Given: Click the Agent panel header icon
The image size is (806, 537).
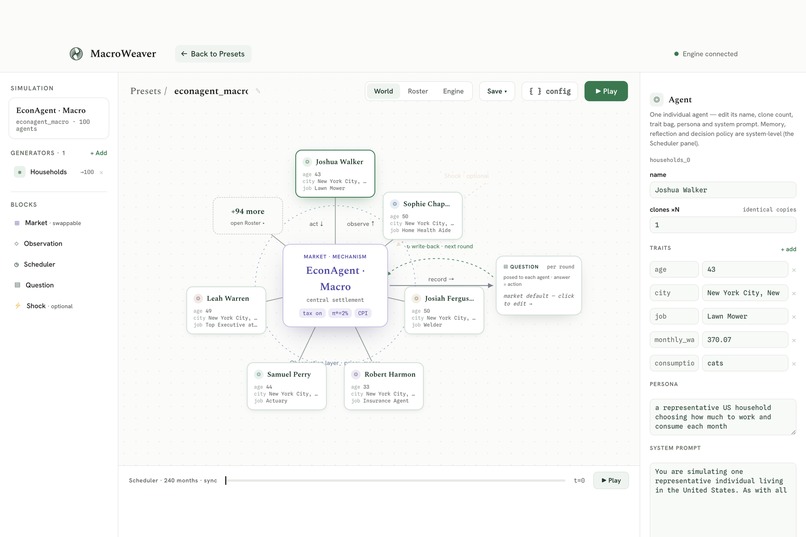Looking at the screenshot, I should pos(656,100).
